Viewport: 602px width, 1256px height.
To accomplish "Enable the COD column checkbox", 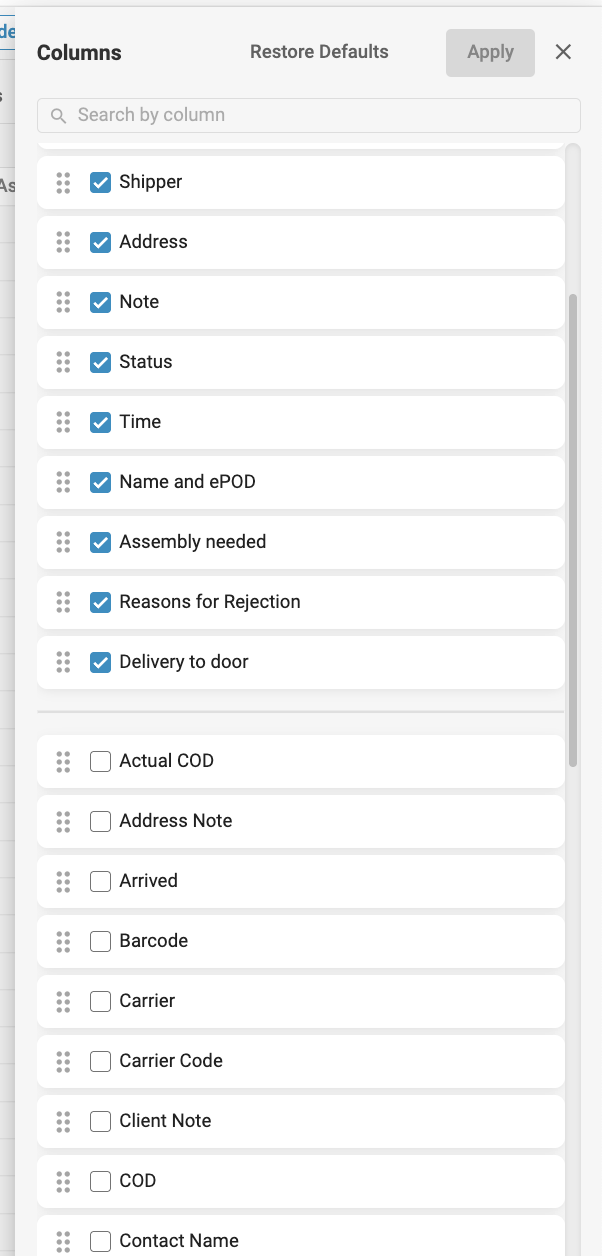I will [100, 1181].
